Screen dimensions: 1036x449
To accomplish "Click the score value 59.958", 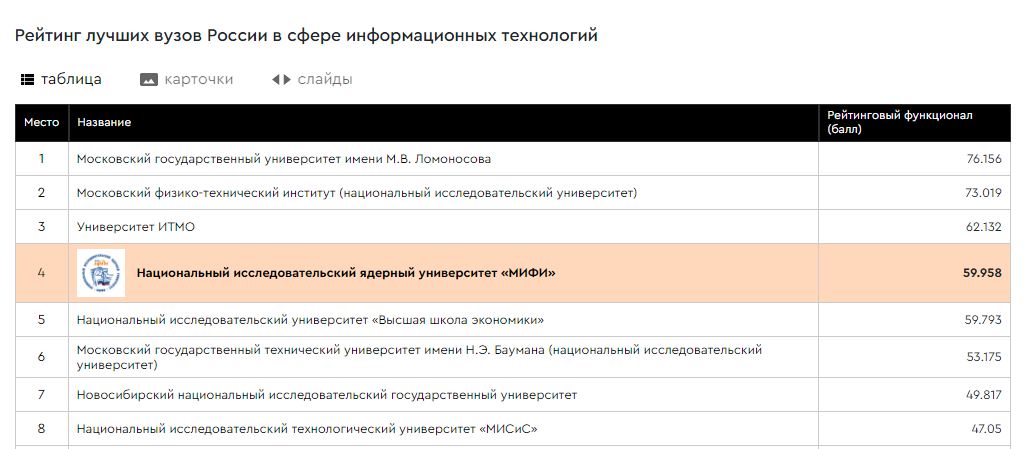I will (982, 273).
